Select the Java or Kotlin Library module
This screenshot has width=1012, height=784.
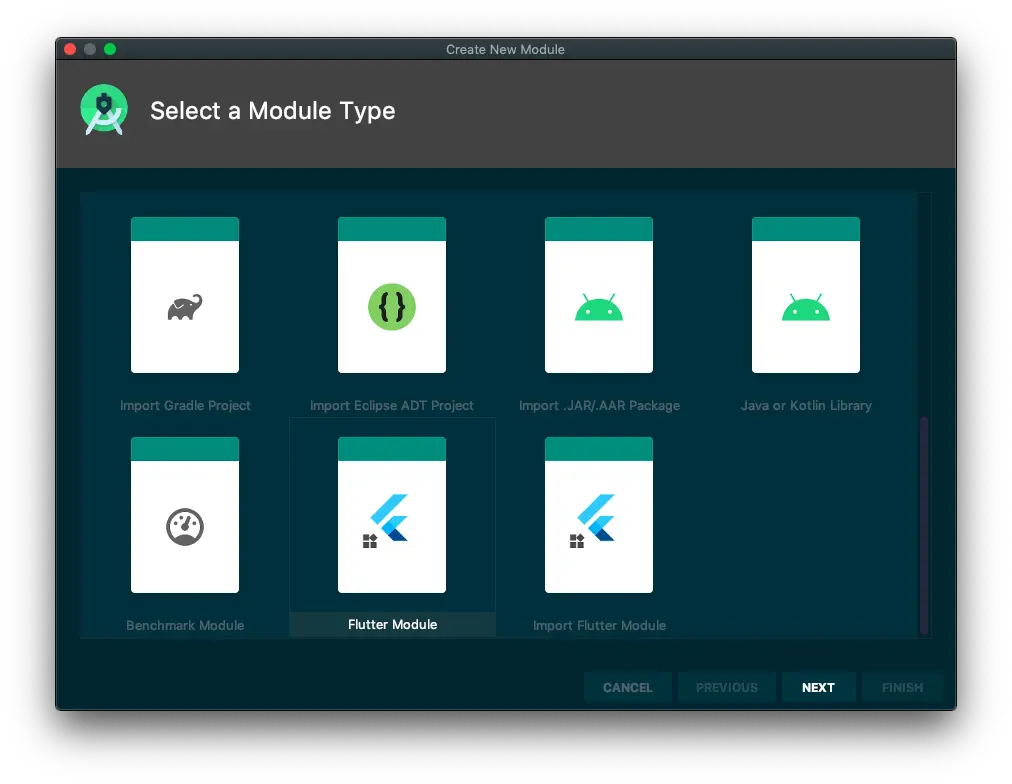click(806, 295)
